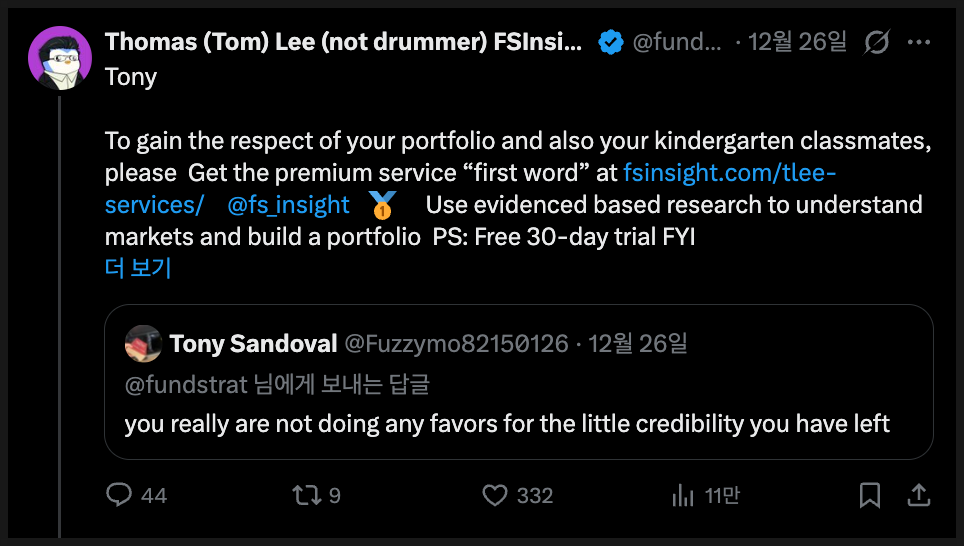Screen dimensions: 964x546
Task: Click the 332 likes count
Action: tap(536, 495)
